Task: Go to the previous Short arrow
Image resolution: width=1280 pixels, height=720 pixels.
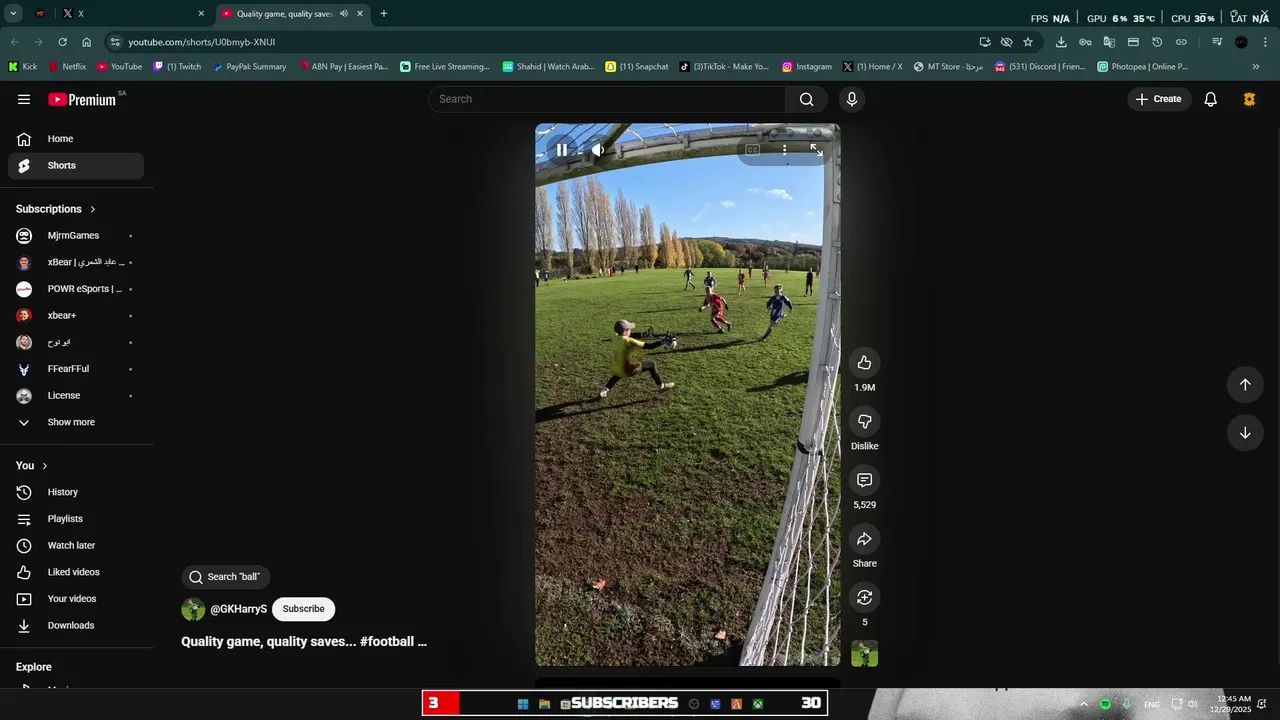Action: pyautogui.click(x=1245, y=385)
